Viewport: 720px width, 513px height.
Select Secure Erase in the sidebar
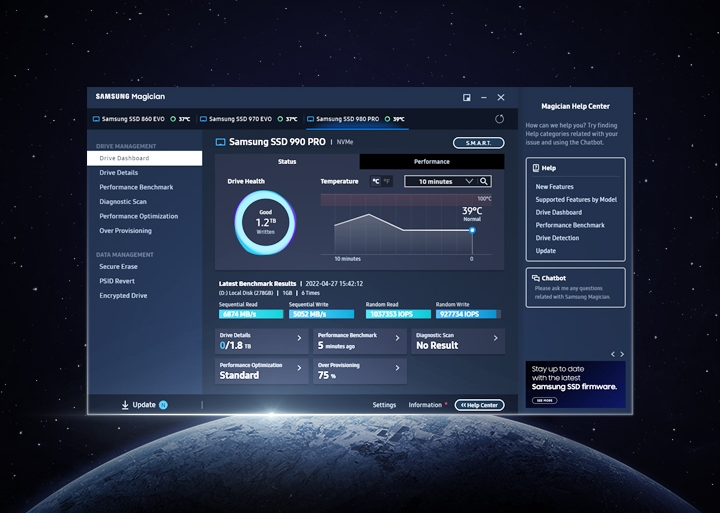tap(118, 267)
